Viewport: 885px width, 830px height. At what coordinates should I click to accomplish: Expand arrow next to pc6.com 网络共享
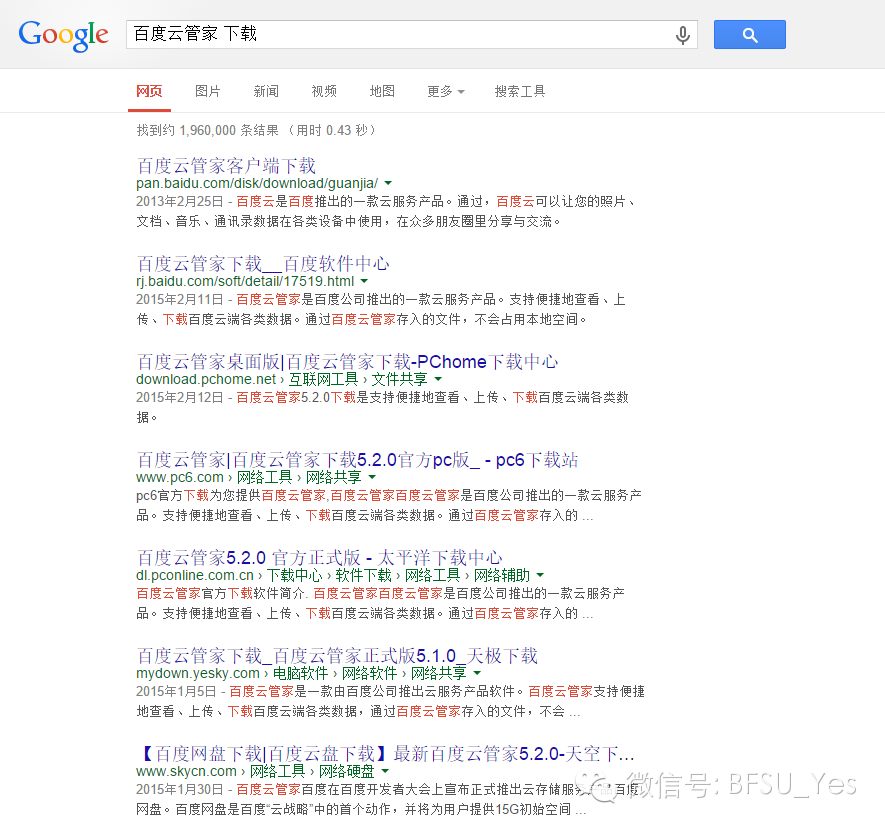pos(372,477)
